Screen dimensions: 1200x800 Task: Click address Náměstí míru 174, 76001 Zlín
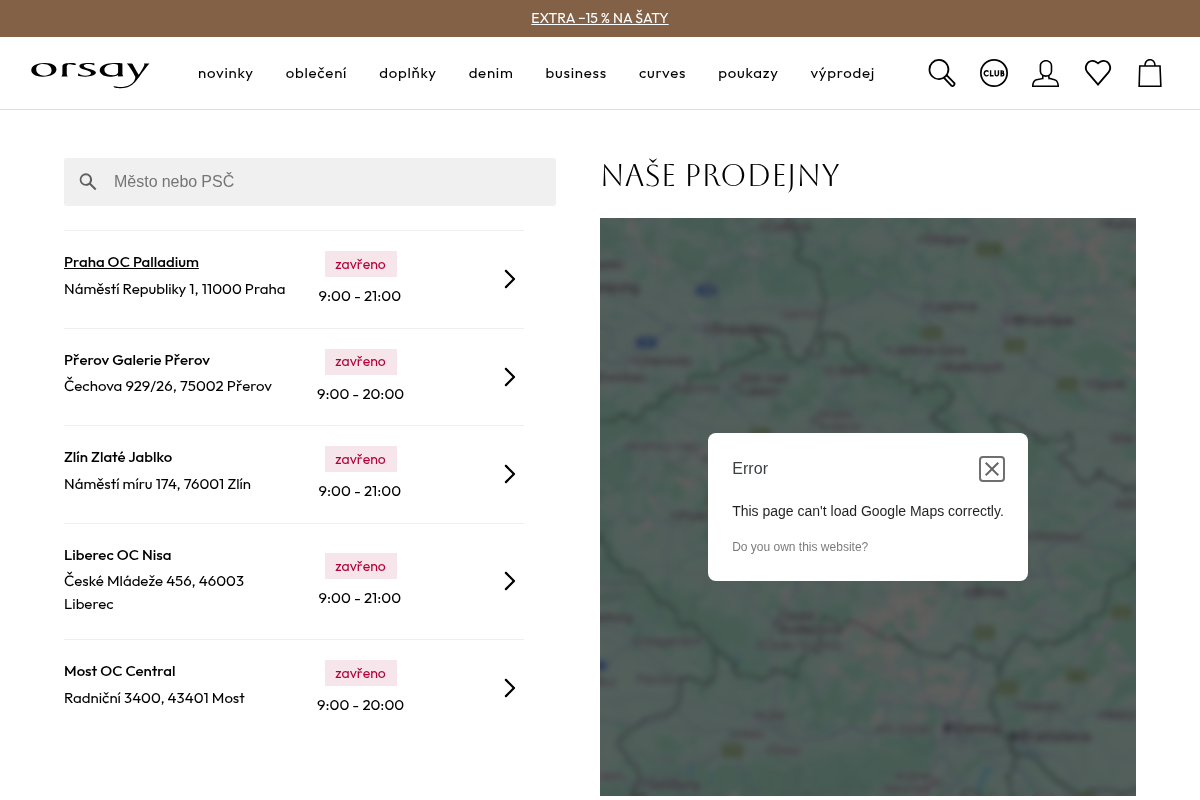(157, 484)
